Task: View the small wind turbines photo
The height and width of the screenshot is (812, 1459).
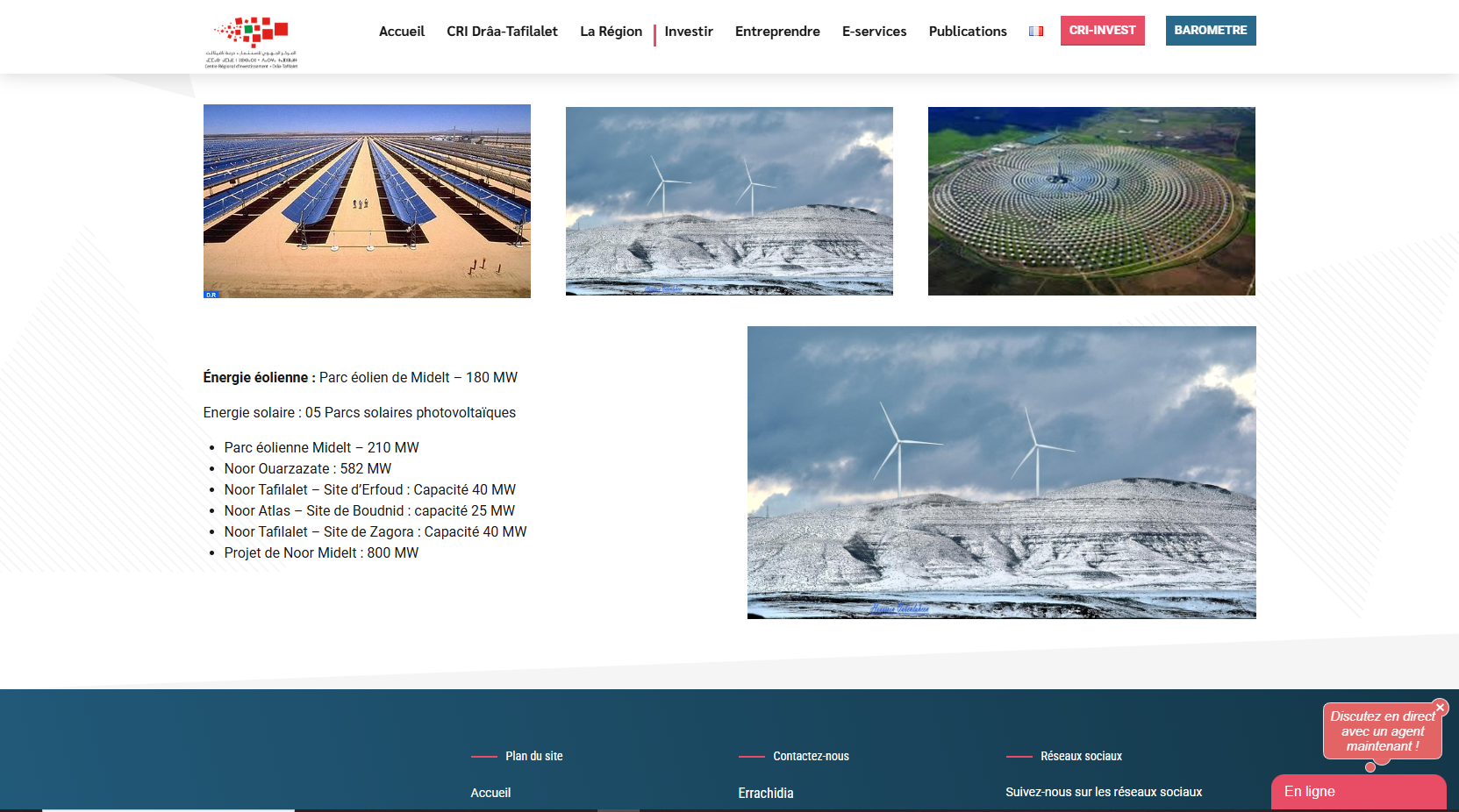Action: [729, 201]
